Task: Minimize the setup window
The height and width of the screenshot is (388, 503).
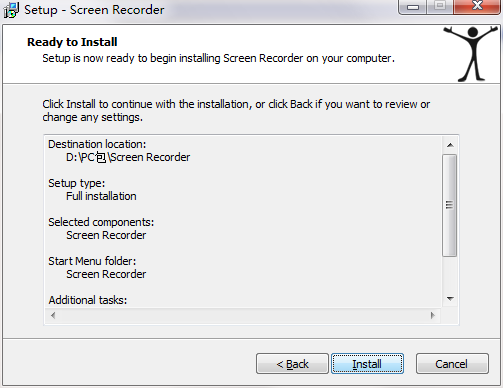Action: 413,7
